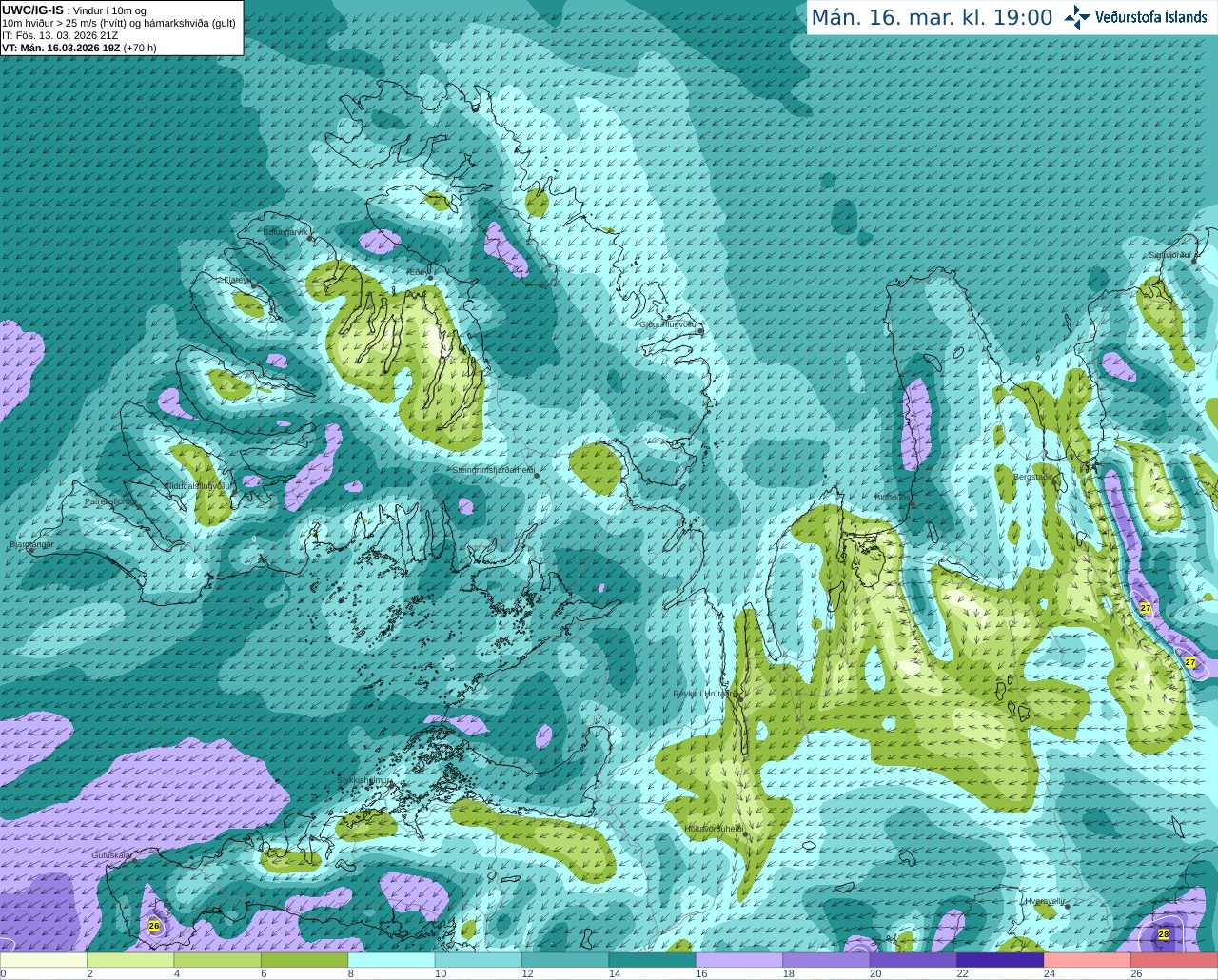Click the 2–4 m/s light green legend swatch

130,961
